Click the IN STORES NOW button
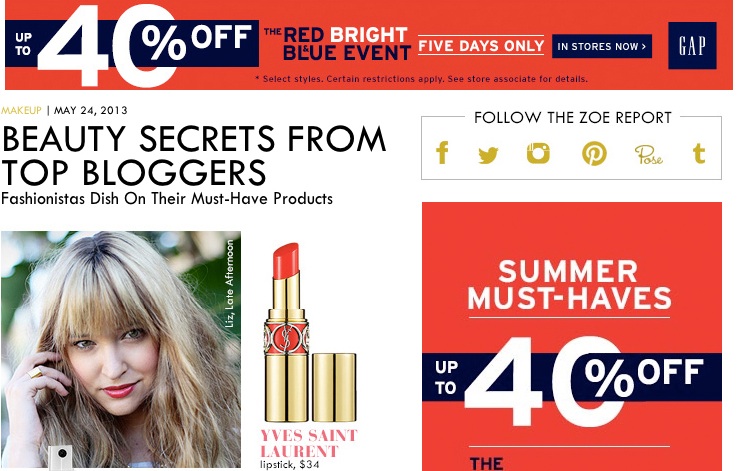Viewport: 743px width, 471px height. (x=602, y=46)
